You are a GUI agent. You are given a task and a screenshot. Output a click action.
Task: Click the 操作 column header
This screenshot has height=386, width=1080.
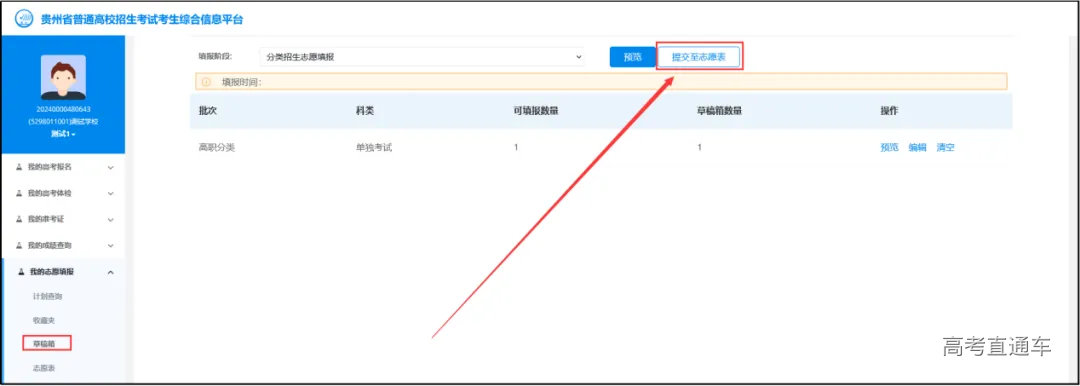[889, 111]
